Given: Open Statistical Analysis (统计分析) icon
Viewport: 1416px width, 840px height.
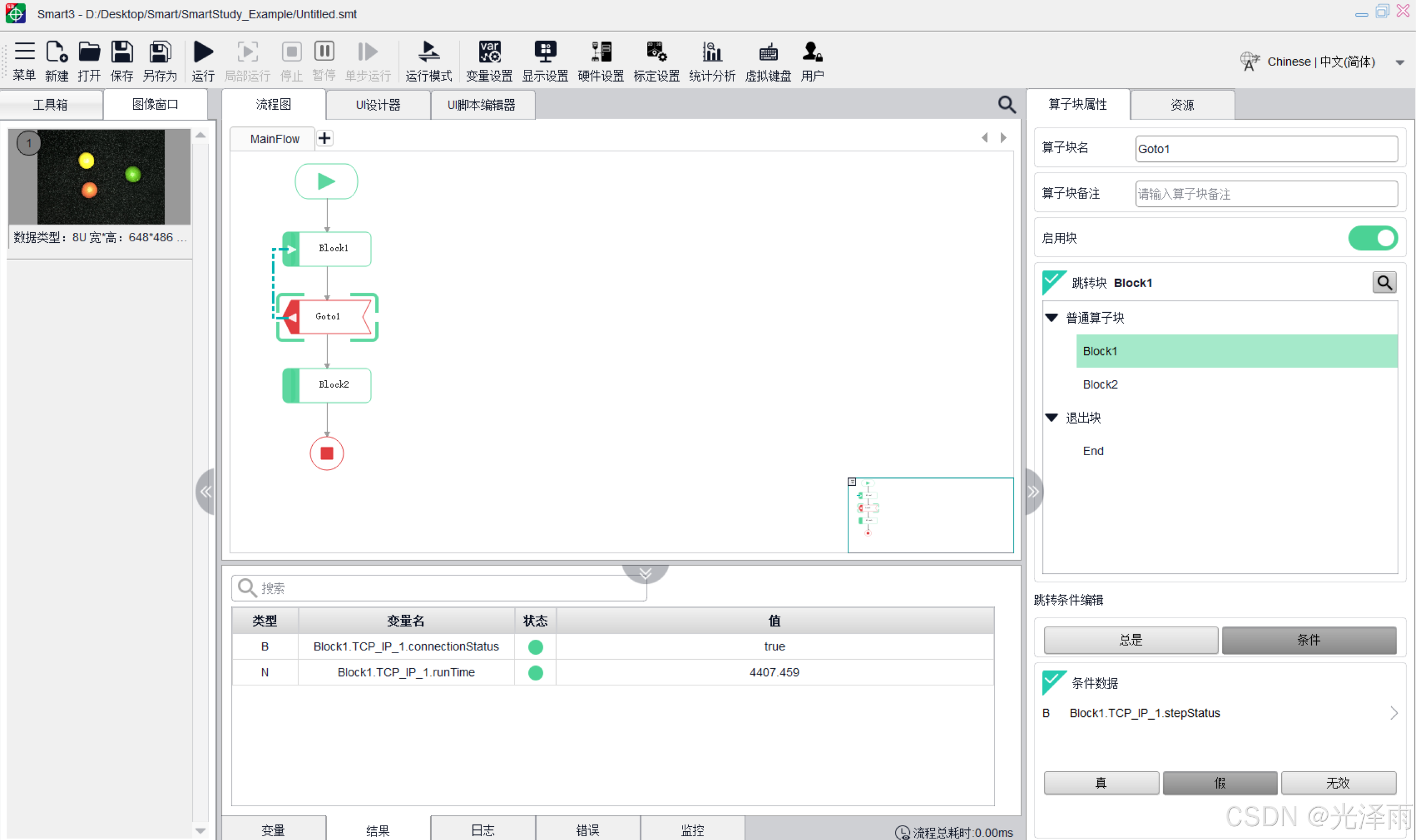Looking at the screenshot, I should pos(711,53).
